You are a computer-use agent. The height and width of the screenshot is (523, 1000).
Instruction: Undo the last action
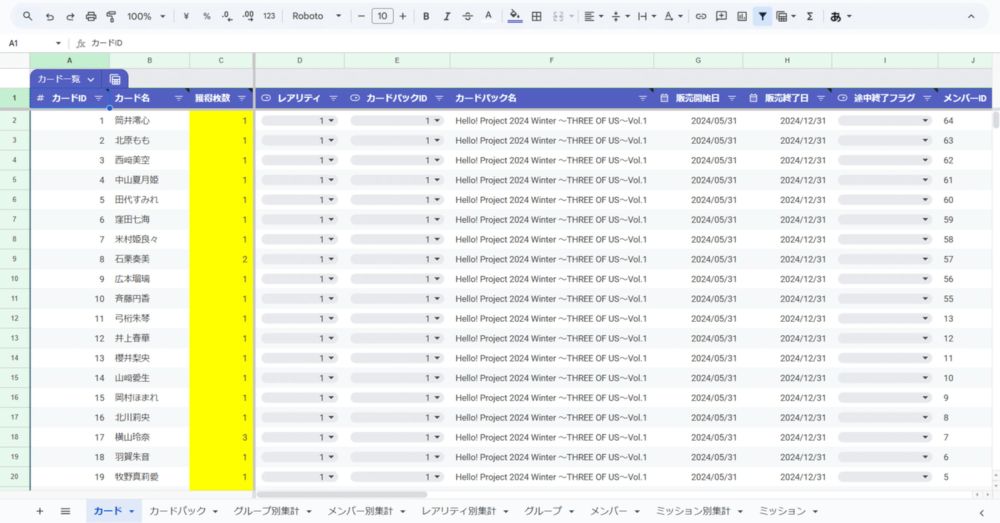pyautogui.click(x=49, y=17)
